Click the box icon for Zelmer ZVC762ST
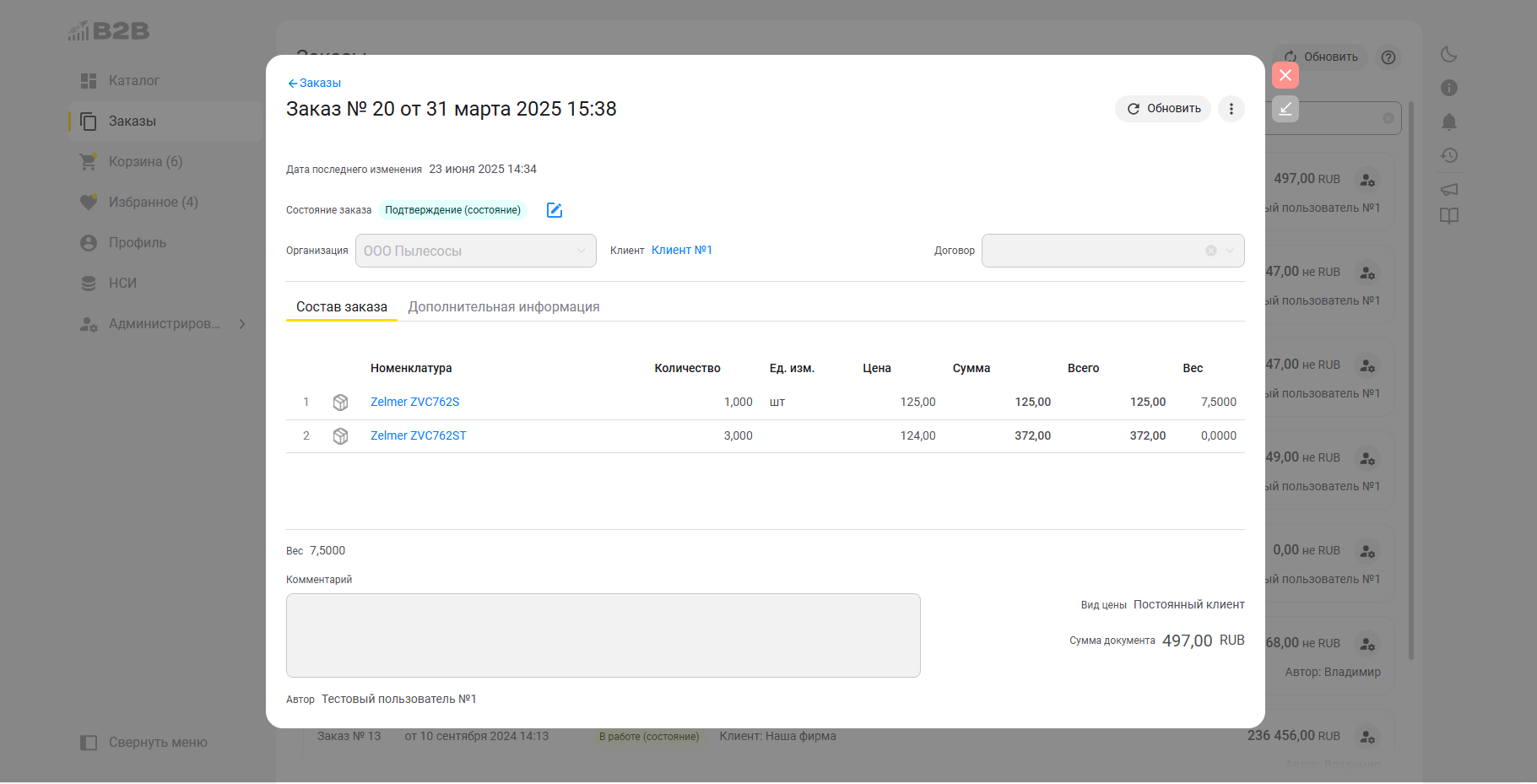 [x=341, y=436]
